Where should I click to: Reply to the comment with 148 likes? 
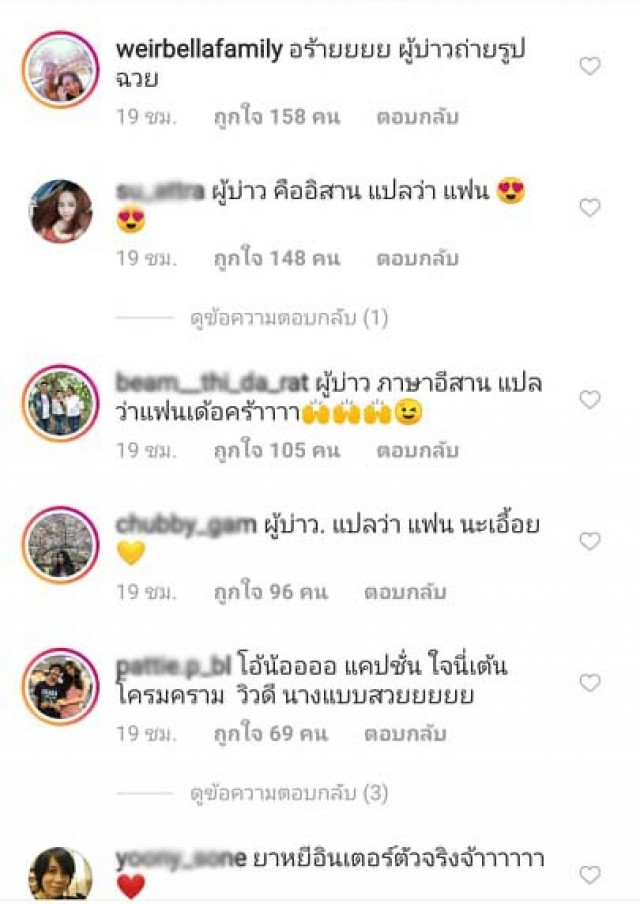[x=417, y=258]
